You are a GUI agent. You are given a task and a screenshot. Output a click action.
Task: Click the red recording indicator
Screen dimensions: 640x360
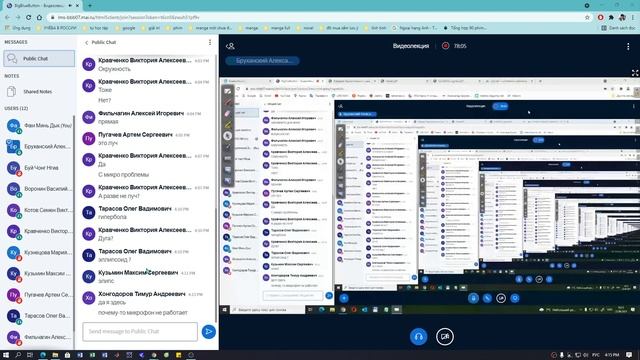pyautogui.click(x=445, y=46)
